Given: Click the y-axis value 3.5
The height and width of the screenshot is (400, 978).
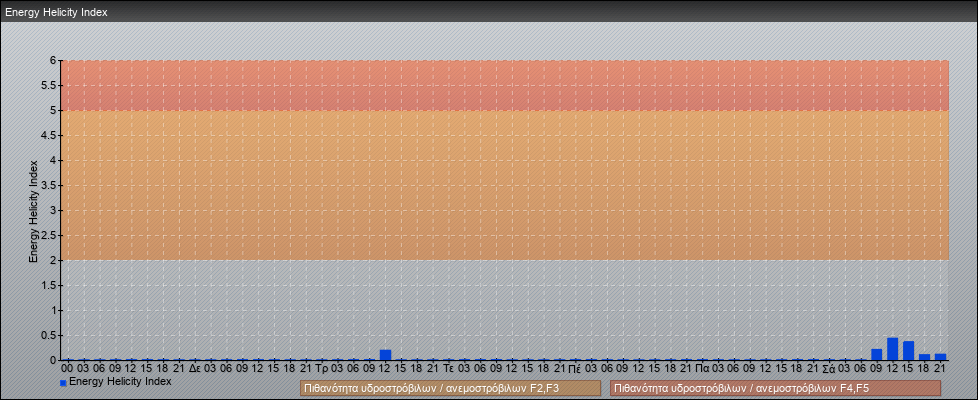Looking at the screenshot, I should pos(49,185).
